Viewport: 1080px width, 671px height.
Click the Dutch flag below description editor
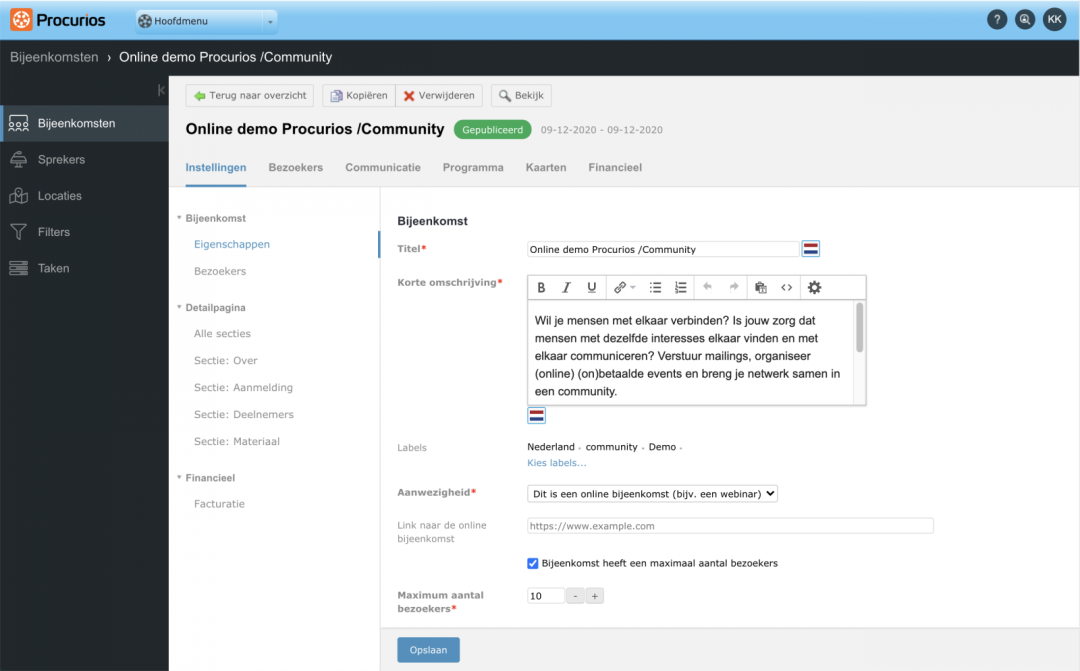[x=537, y=415]
